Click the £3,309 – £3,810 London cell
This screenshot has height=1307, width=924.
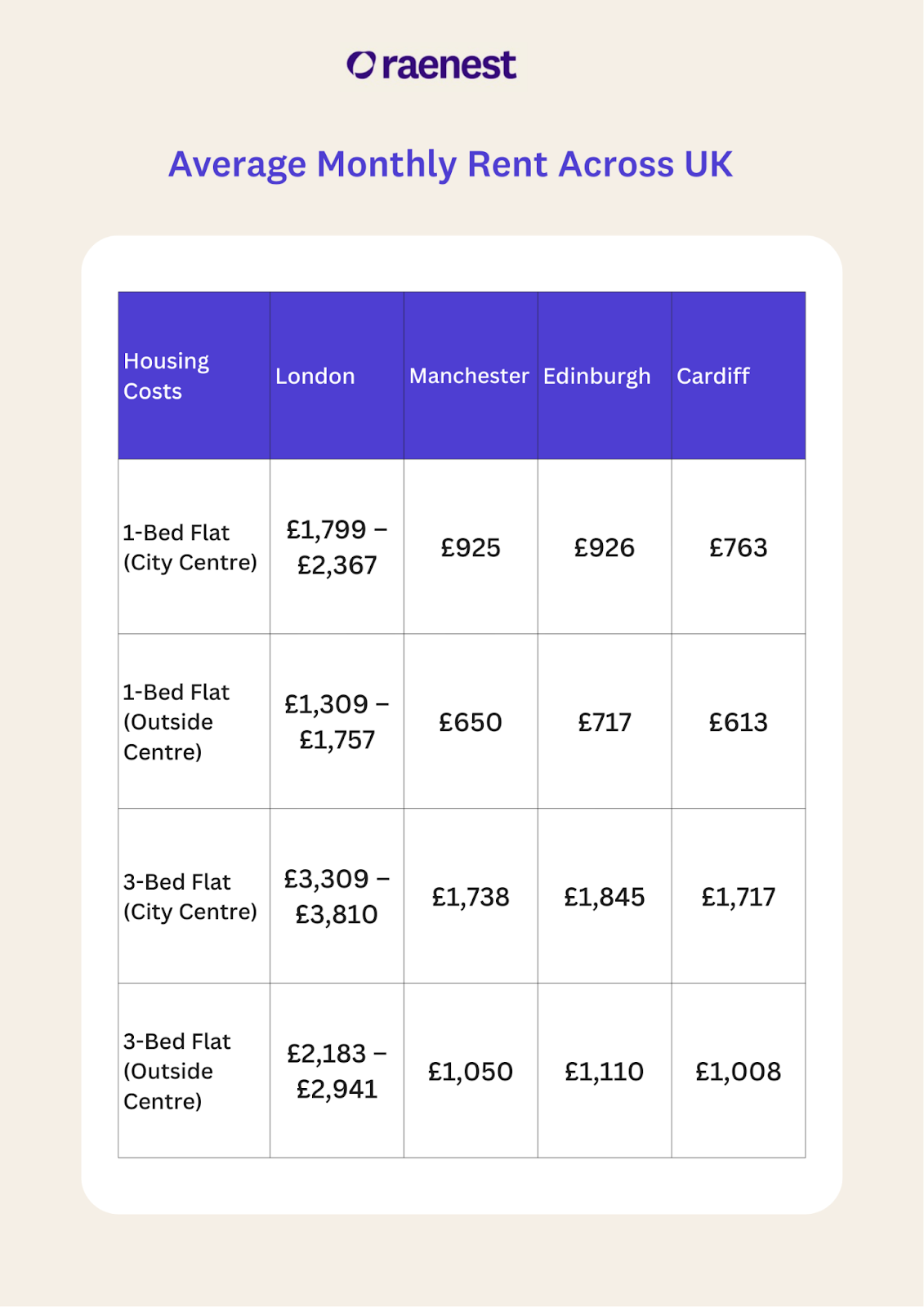[x=337, y=897]
